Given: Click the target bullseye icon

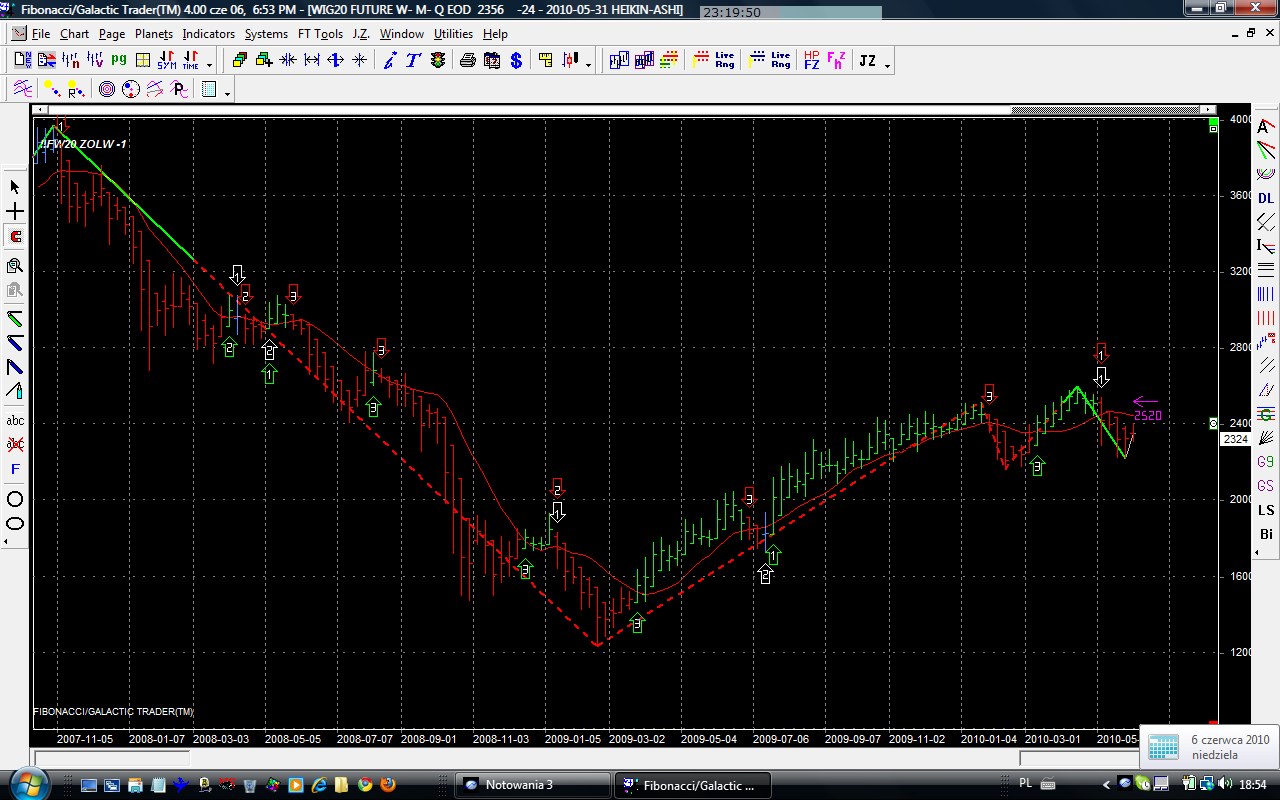Looking at the screenshot, I should tap(107, 90).
